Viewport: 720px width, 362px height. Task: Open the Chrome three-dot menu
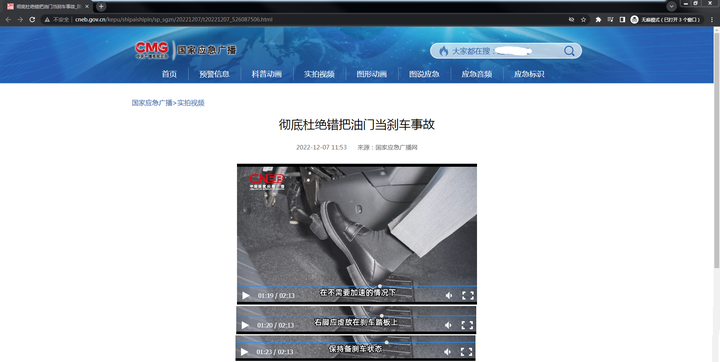(x=712, y=20)
